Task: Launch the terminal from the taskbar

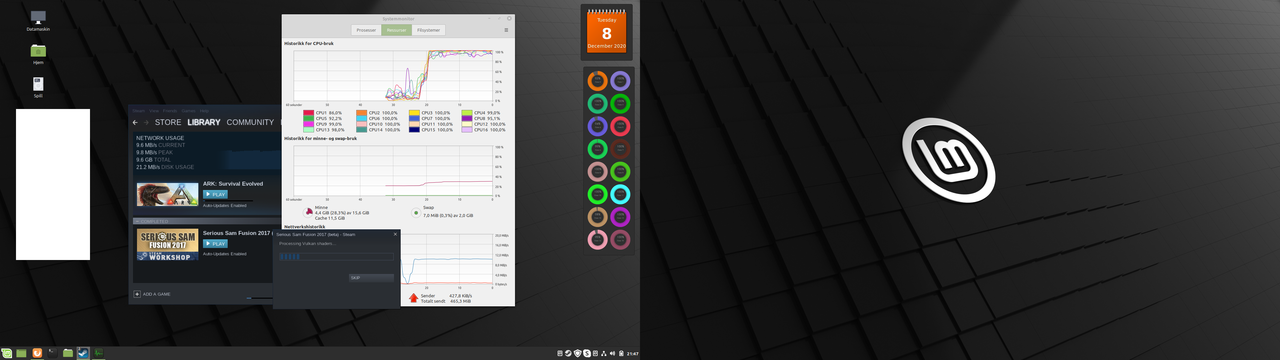Action: point(53,353)
